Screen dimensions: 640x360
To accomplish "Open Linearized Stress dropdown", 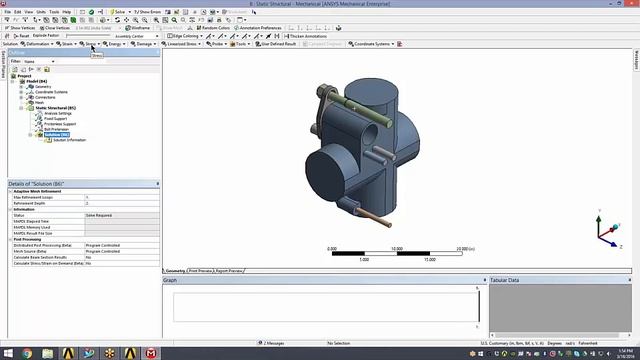I will [181, 44].
